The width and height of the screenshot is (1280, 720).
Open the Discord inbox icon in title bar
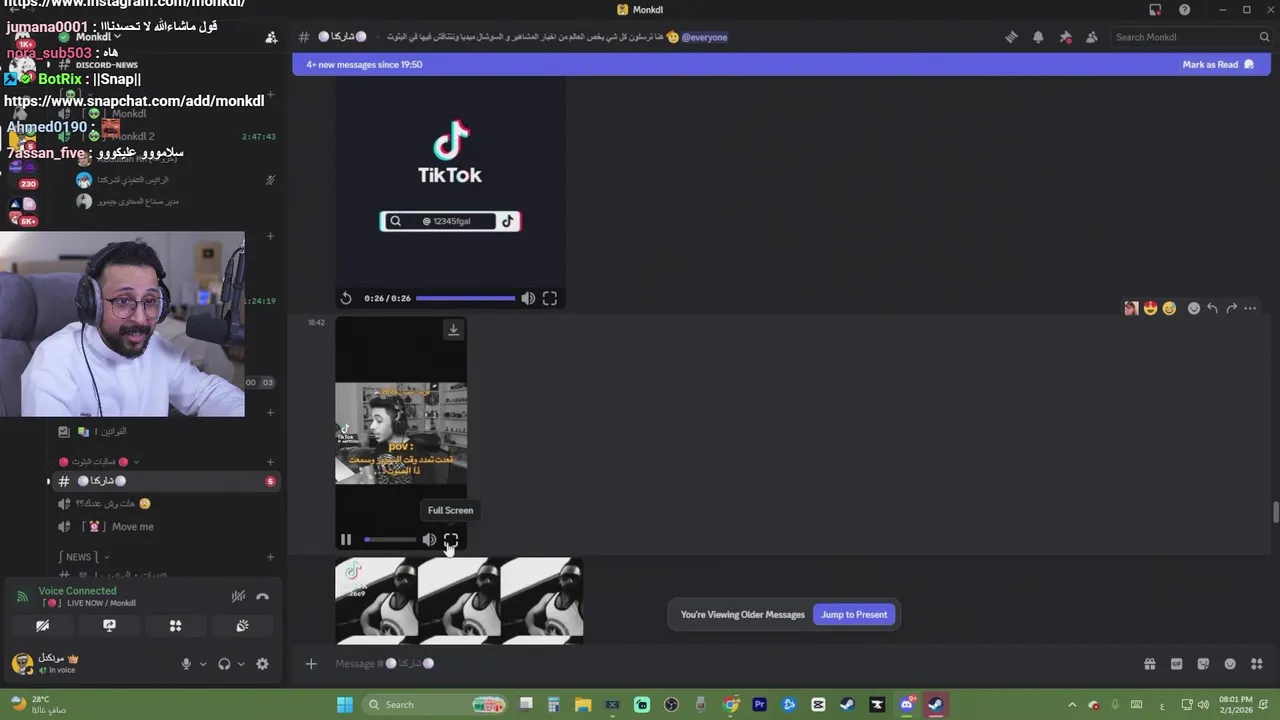pos(1155,10)
